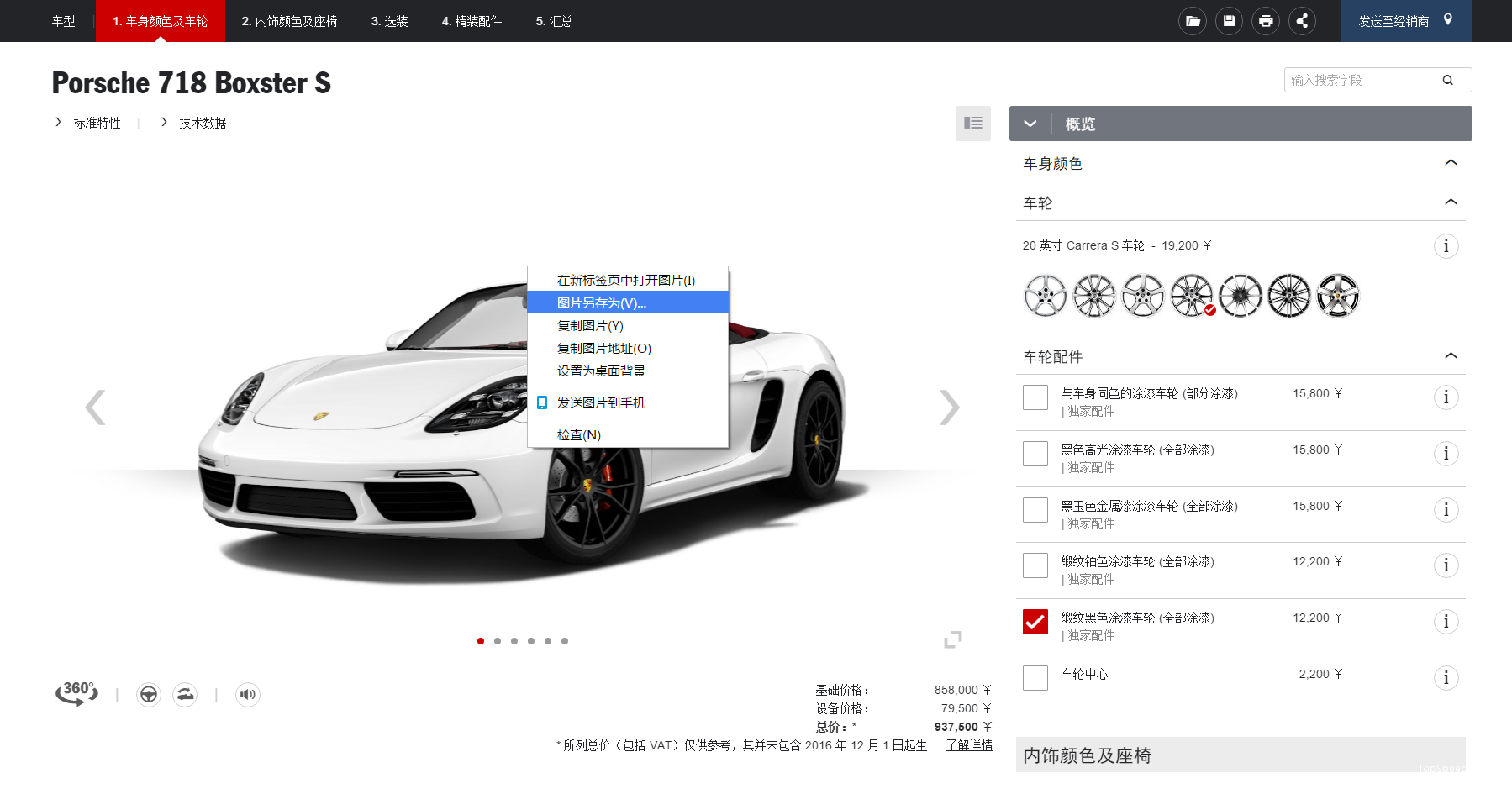The height and width of the screenshot is (794, 1512).
Task: Collapse the 车身颜色 section
Action: [x=1451, y=163]
